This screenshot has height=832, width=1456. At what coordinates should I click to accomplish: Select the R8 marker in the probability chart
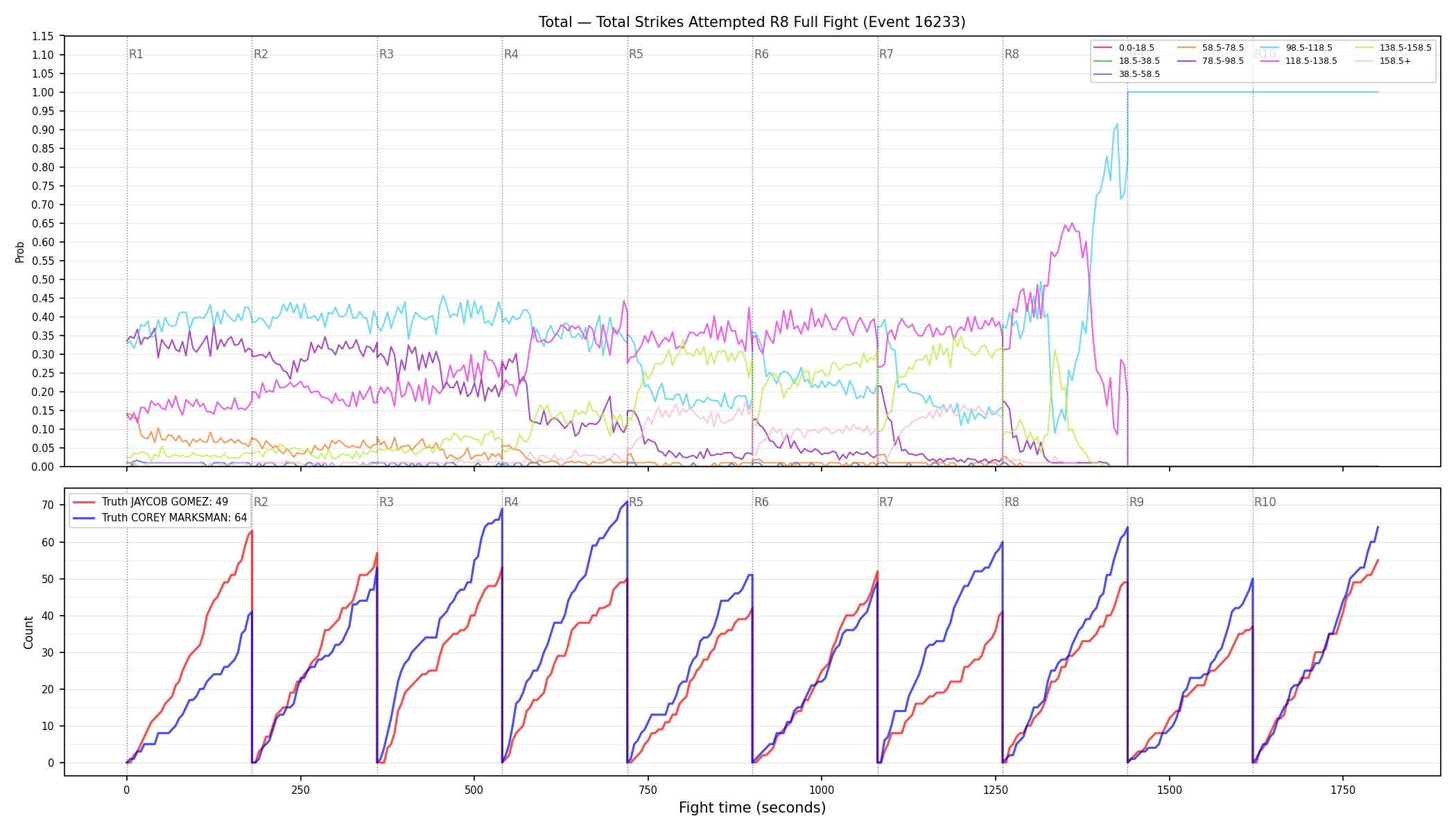[1012, 54]
